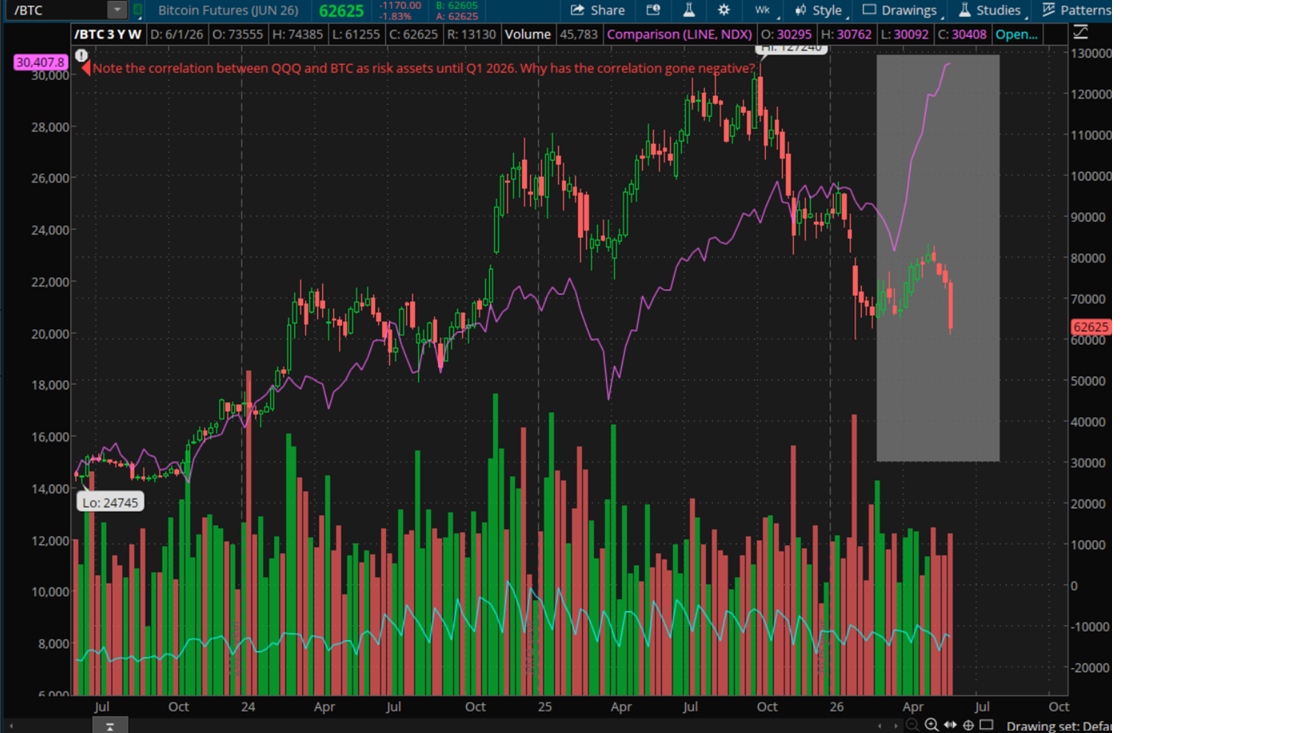
Task: Click the collapse handle on bottom scrollbar
Action: click(x=111, y=725)
